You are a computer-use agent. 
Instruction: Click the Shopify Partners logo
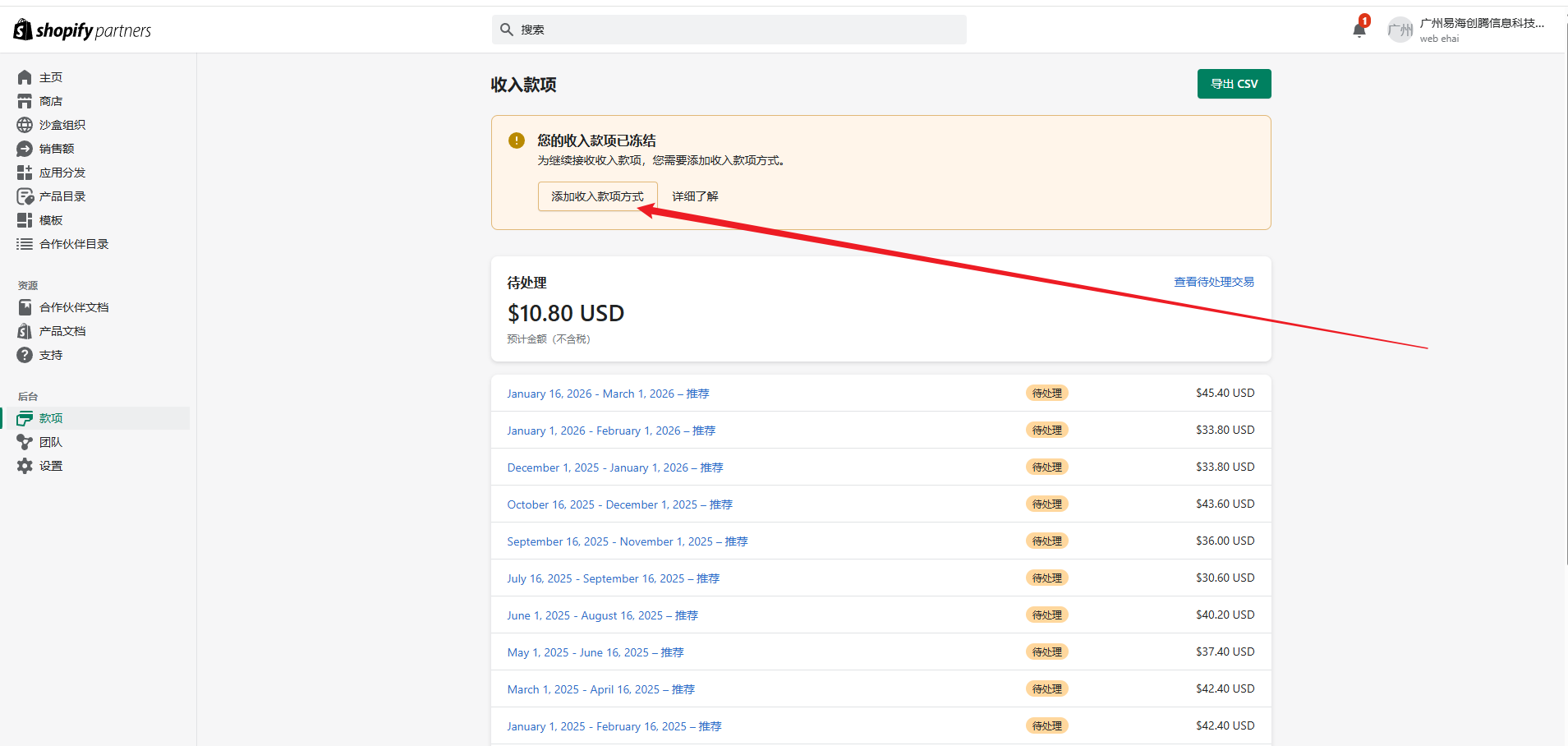pos(82,30)
